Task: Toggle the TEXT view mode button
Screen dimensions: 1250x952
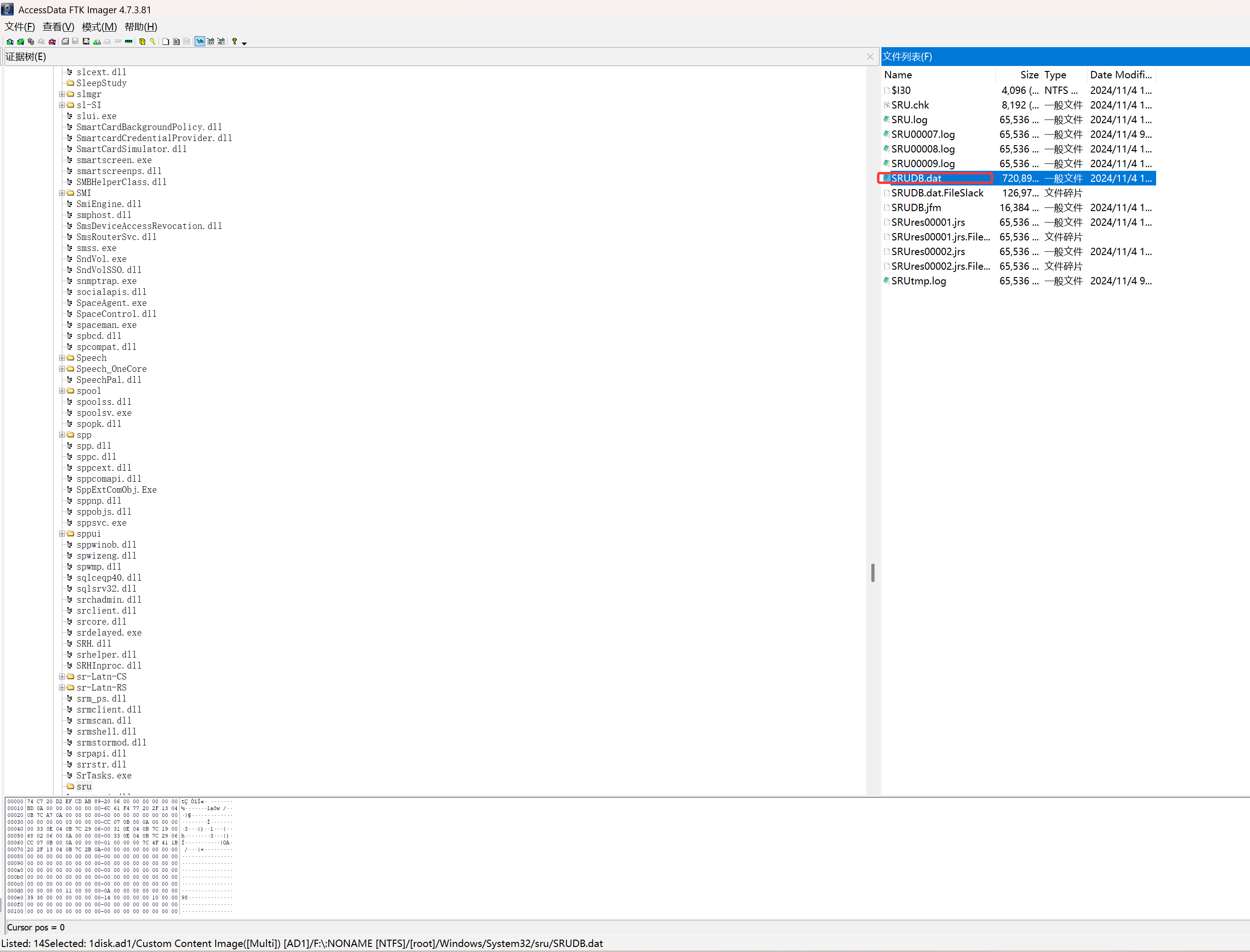Action: 211,41
